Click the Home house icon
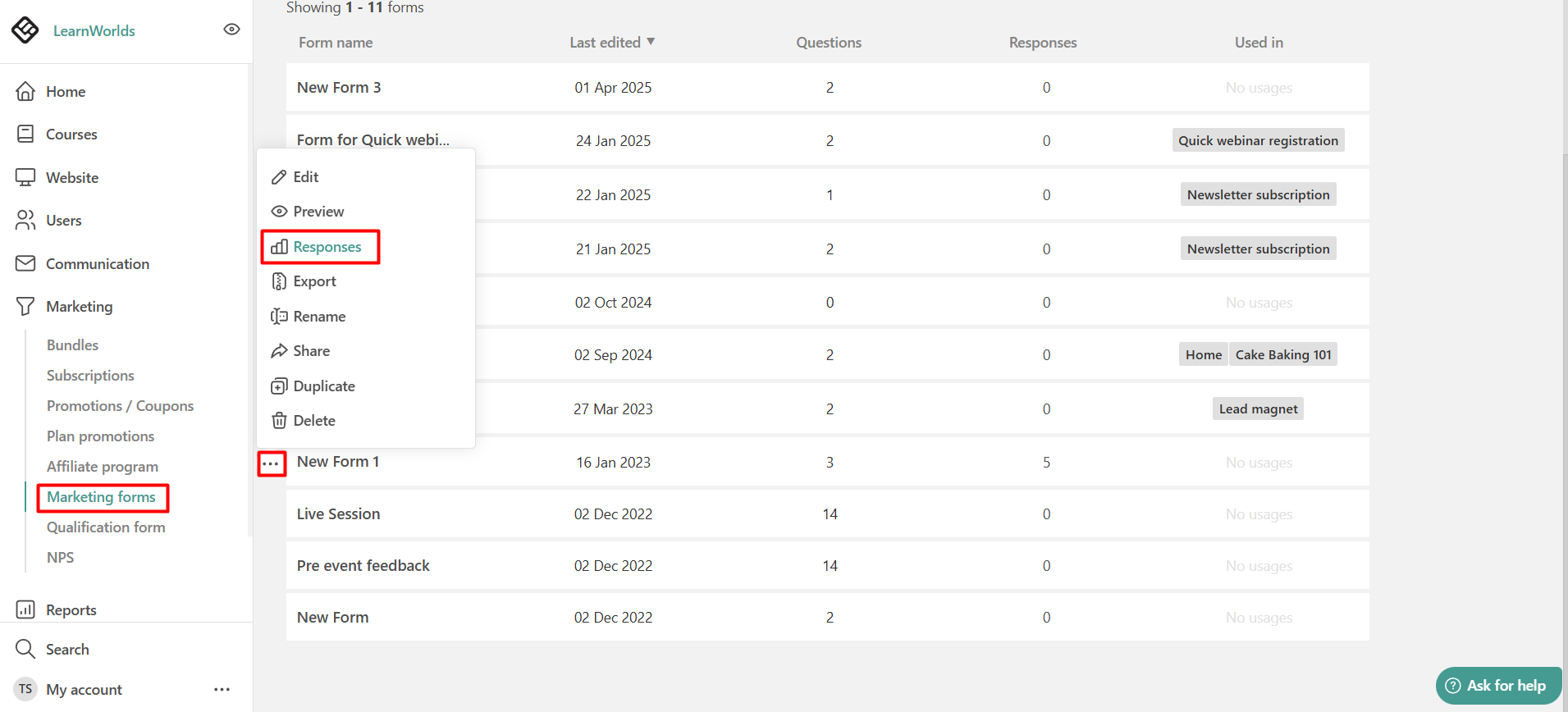Screen dimensions: 1568x712 point(25,91)
